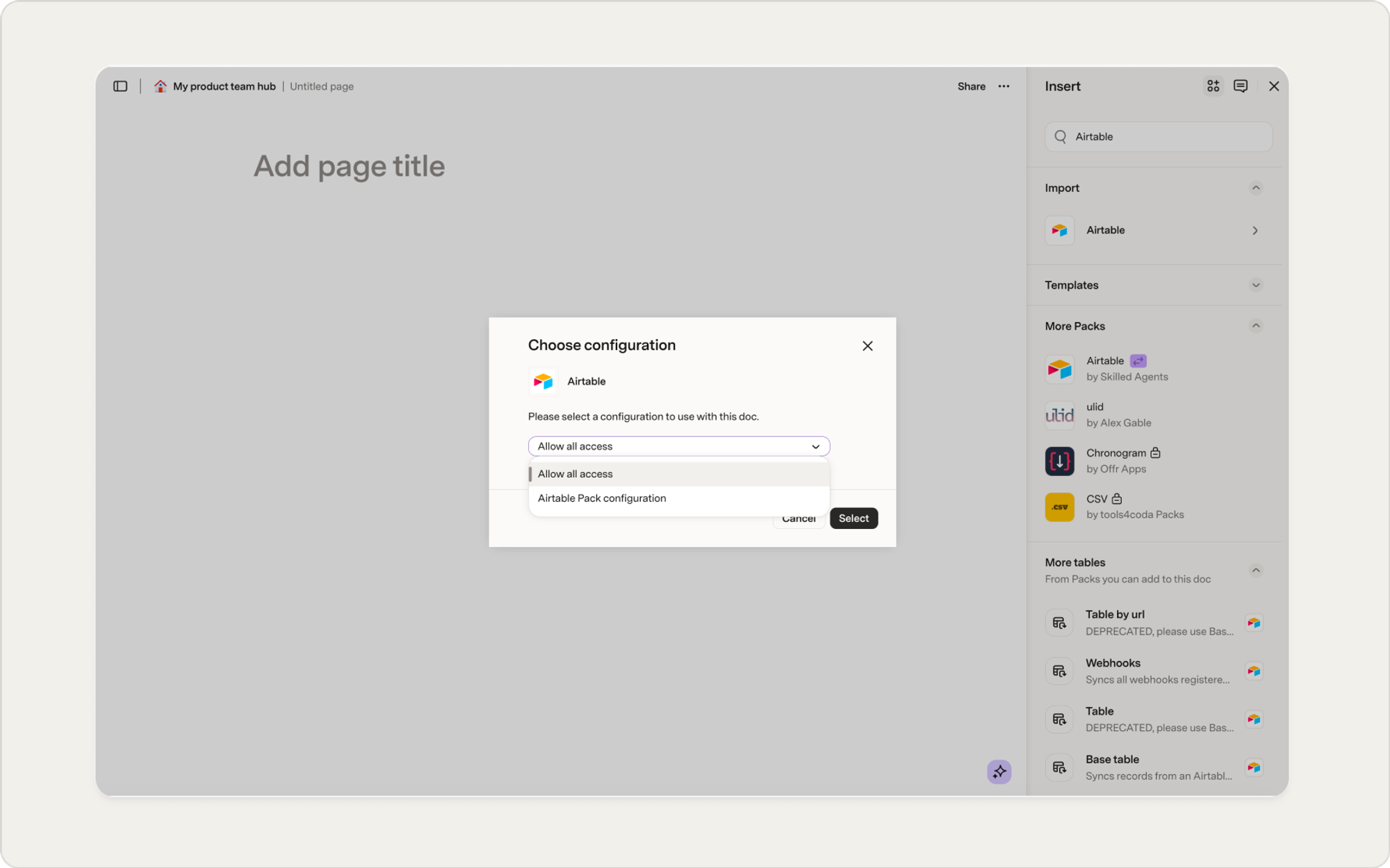Click "Syncs all webhooks registere..." description
The image size is (1390, 868).
pos(1158,680)
